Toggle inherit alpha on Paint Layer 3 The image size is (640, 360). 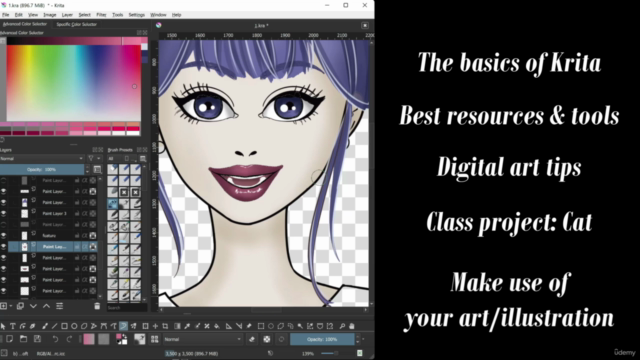(85, 213)
